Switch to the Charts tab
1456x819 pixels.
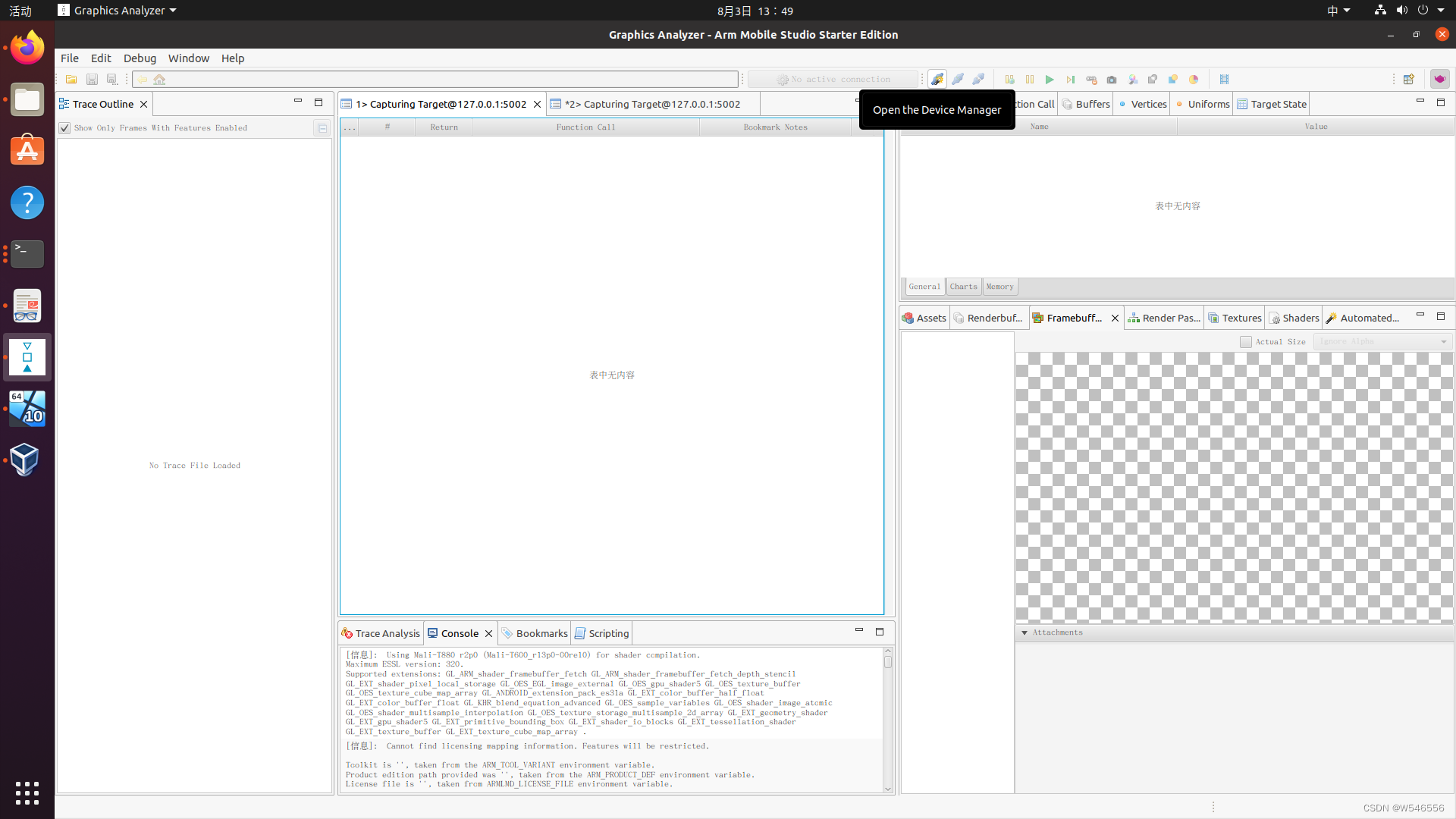click(x=963, y=287)
